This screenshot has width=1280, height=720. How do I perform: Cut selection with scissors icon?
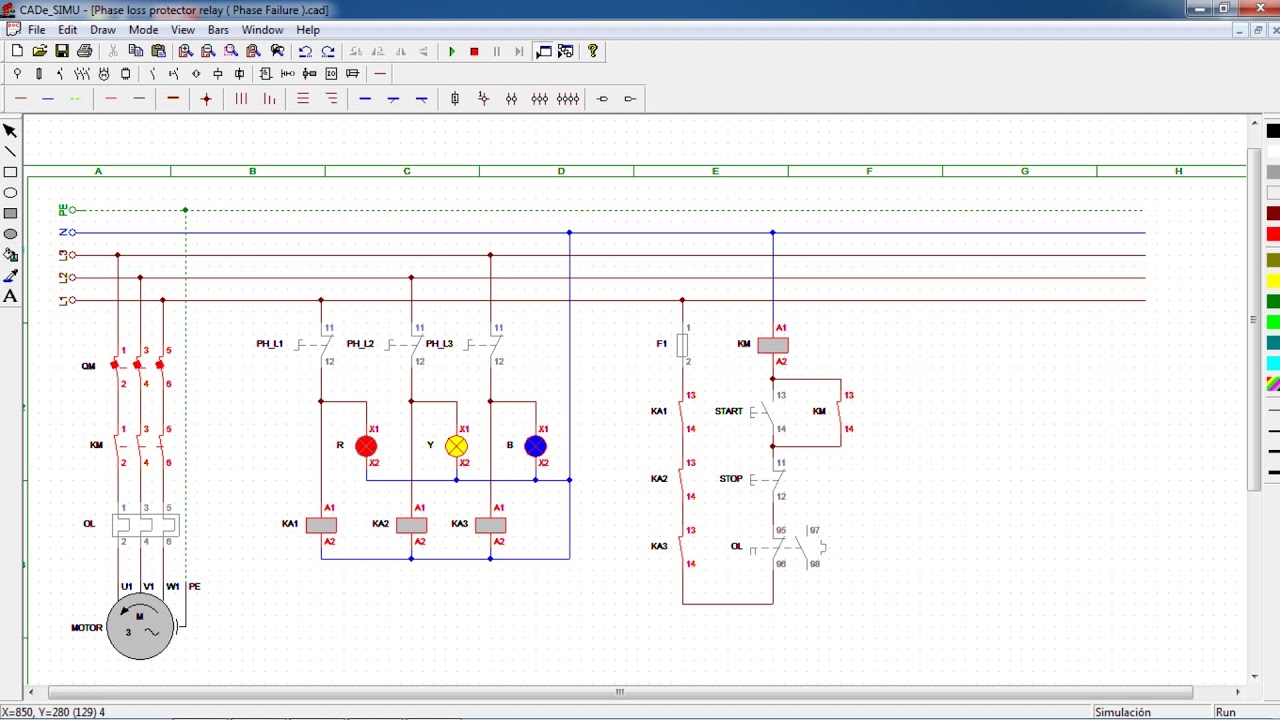113,51
